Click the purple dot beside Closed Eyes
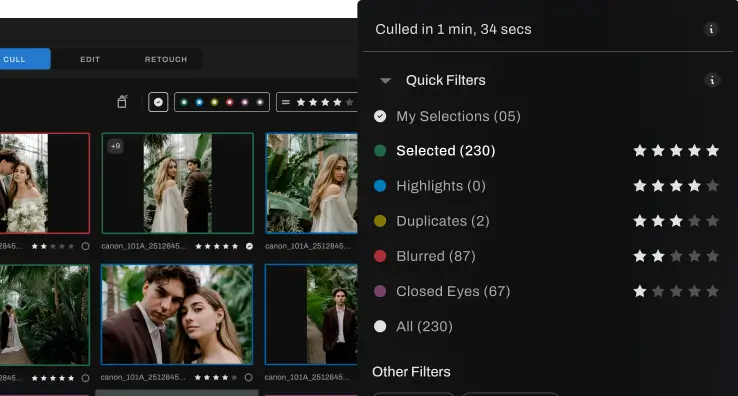The image size is (738, 396). [380, 291]
